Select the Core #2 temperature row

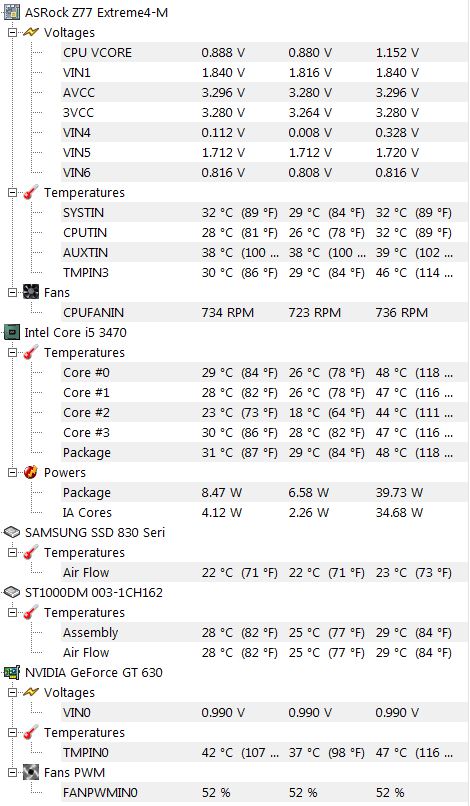click(x=264, y=413)
